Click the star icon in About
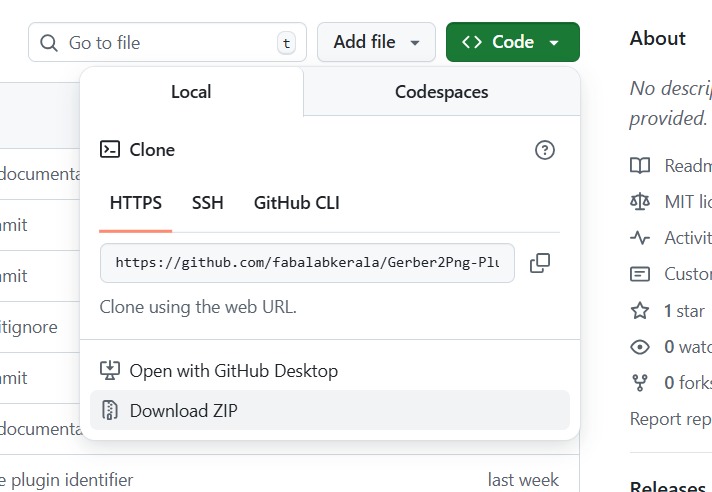Image resolution: width=712 pixels, height=492 pixels. [x=640, y=311]
